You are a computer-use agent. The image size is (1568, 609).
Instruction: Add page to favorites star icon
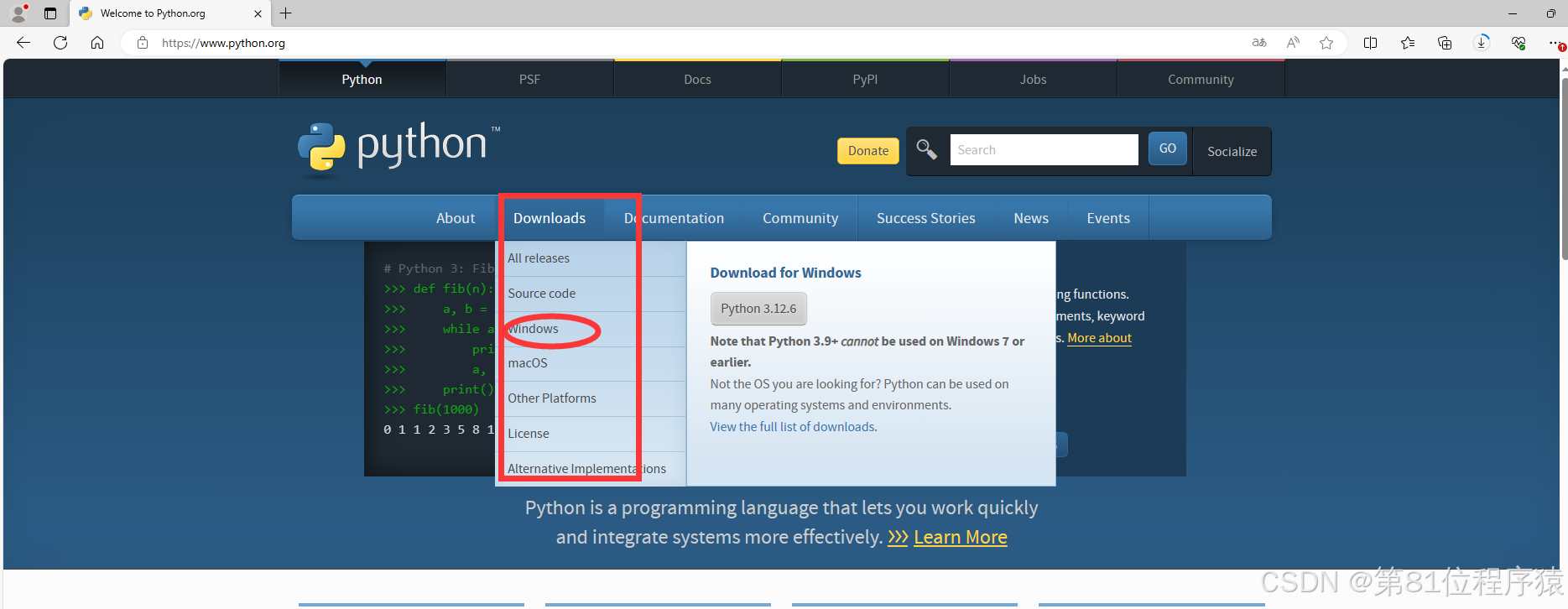tap(1326, 43)
